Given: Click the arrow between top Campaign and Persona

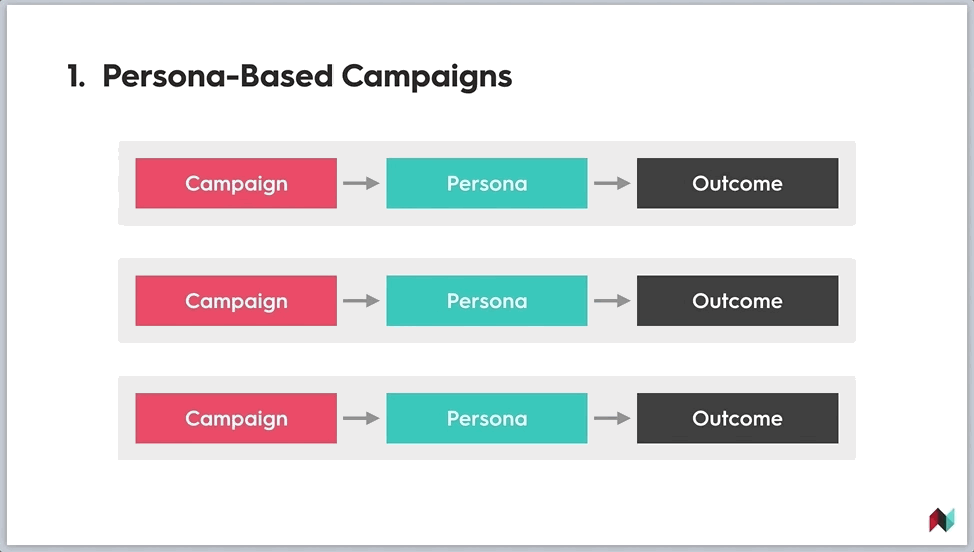Looking at the screenshot, I should click(362, 183).
